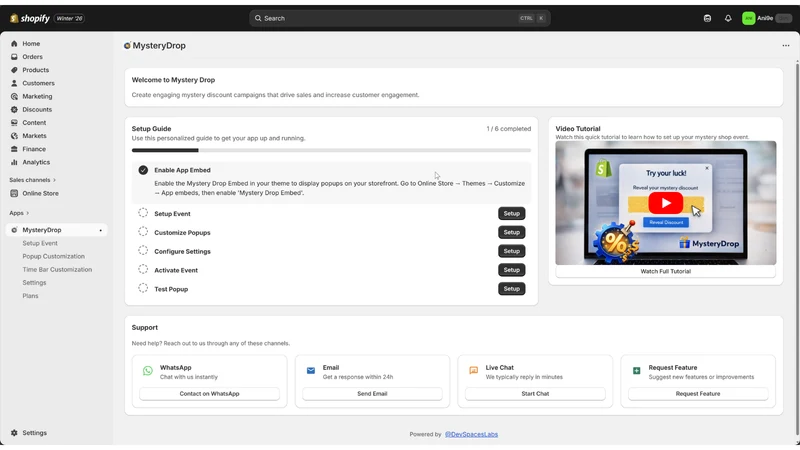Open Popup Customization submenu item
The height and width of the screenshot is (450, 800).
[54, 257]
